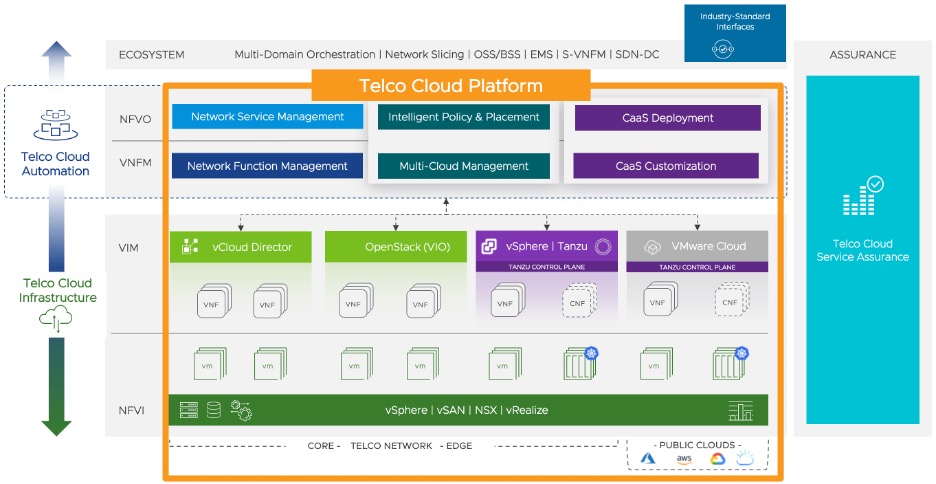
Task: Click the data center building icon in NFVI bar
Action: click(740, 411)
